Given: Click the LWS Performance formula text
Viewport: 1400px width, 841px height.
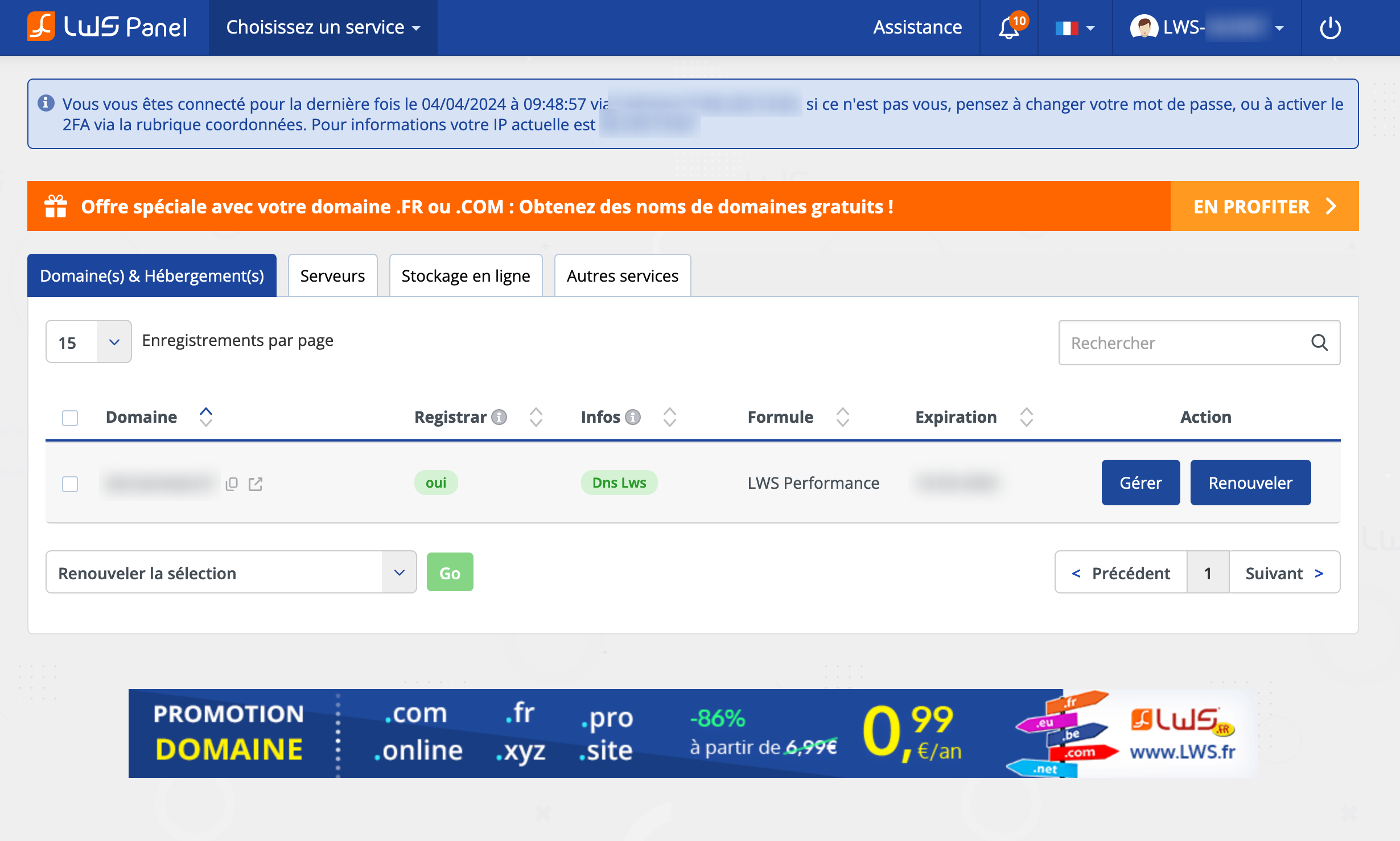Looking at the screenshot, I should pos(813,483).
